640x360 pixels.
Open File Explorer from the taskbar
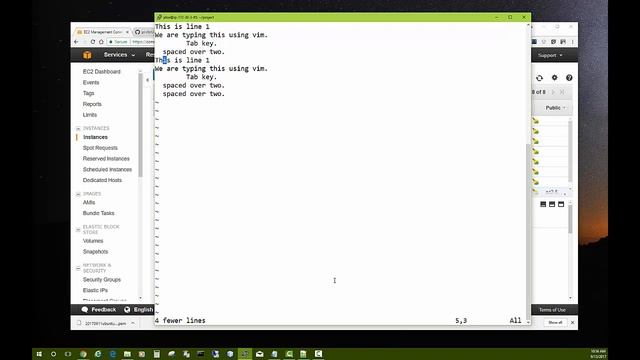pos(127,354)
